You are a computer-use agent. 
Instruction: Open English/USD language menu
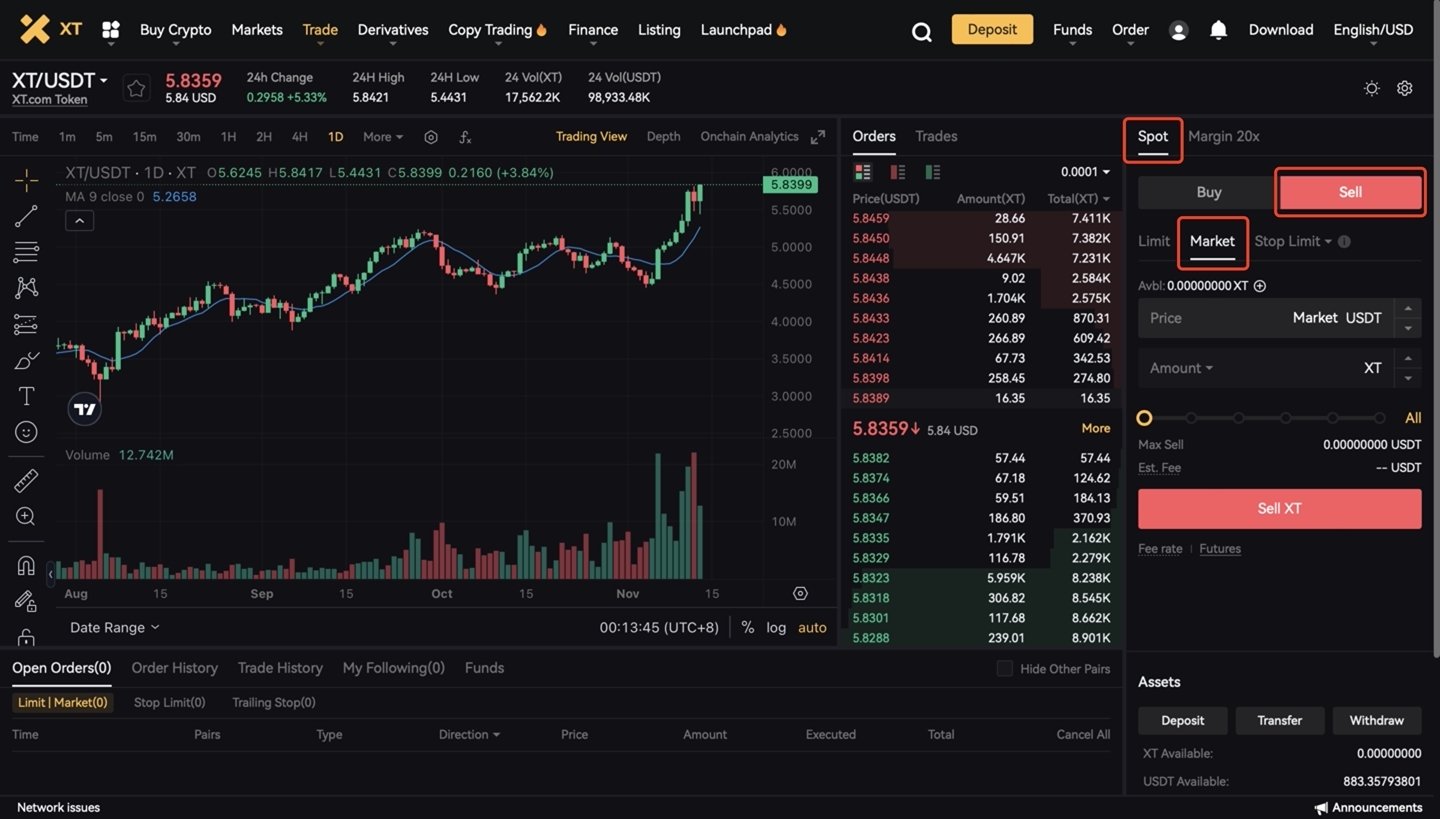click(1373, 30)
